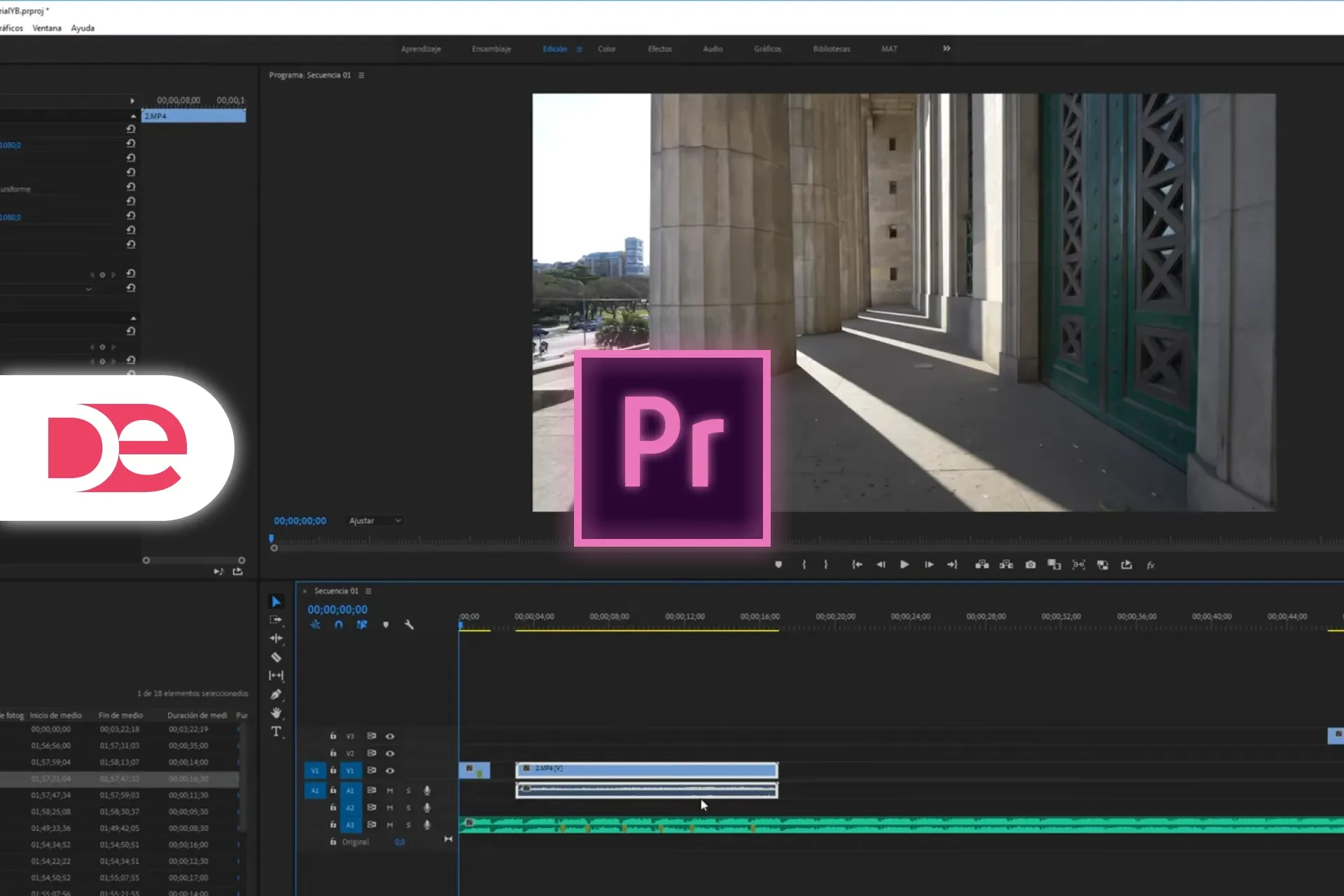Screen dimensions: 1344x896
Task: Open the Ventana menu
Action: tap(47, 28)
